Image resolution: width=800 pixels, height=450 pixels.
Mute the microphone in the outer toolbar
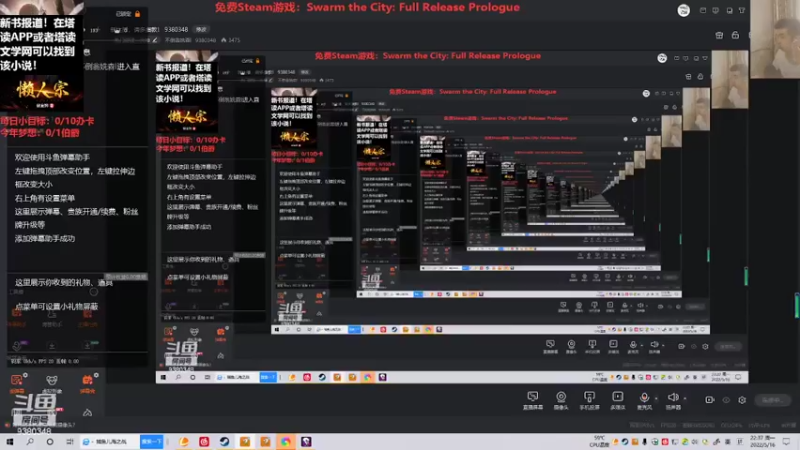tap(644, 400)
